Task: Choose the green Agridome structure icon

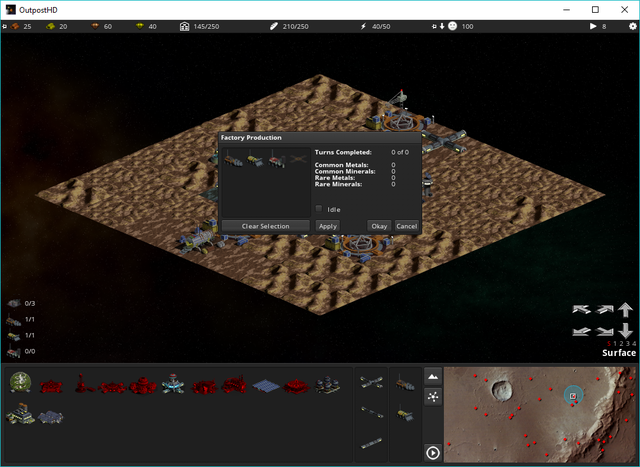Action: [x=20, y=382]
